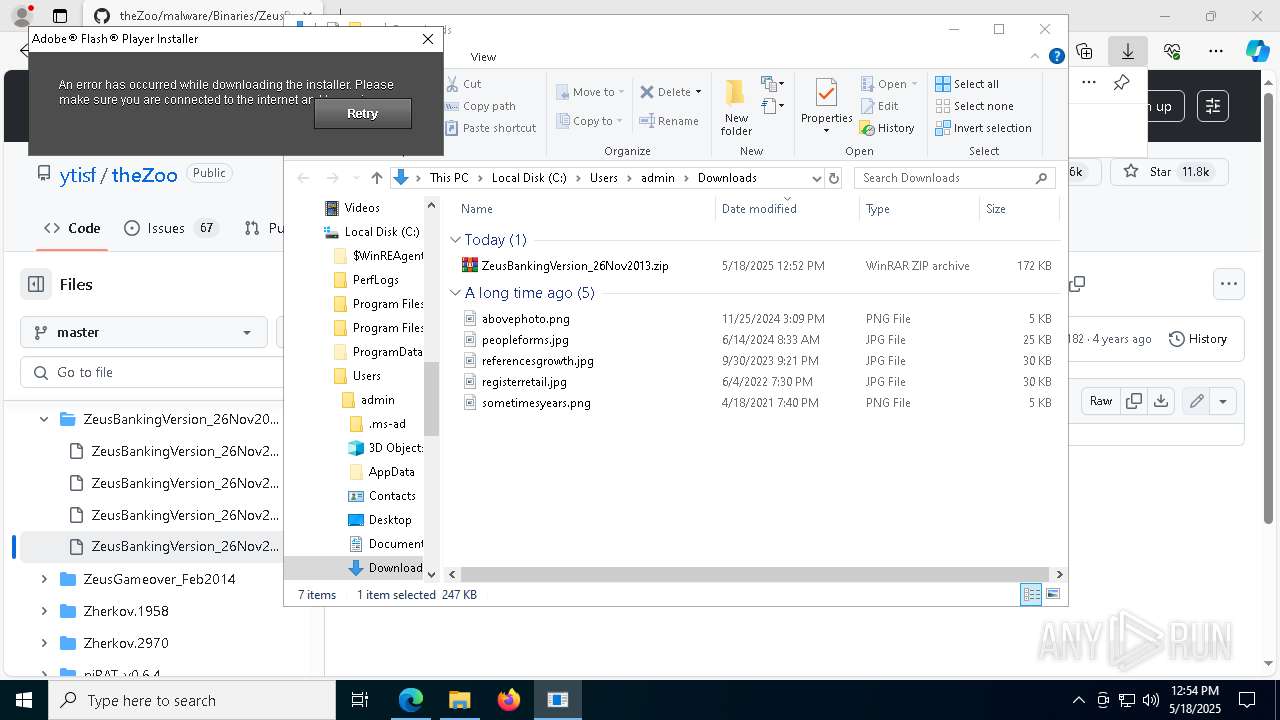This screenshot has width=1280, height=720.
Task: Click the Copy path ribbon command
Action: coord(480,106)
